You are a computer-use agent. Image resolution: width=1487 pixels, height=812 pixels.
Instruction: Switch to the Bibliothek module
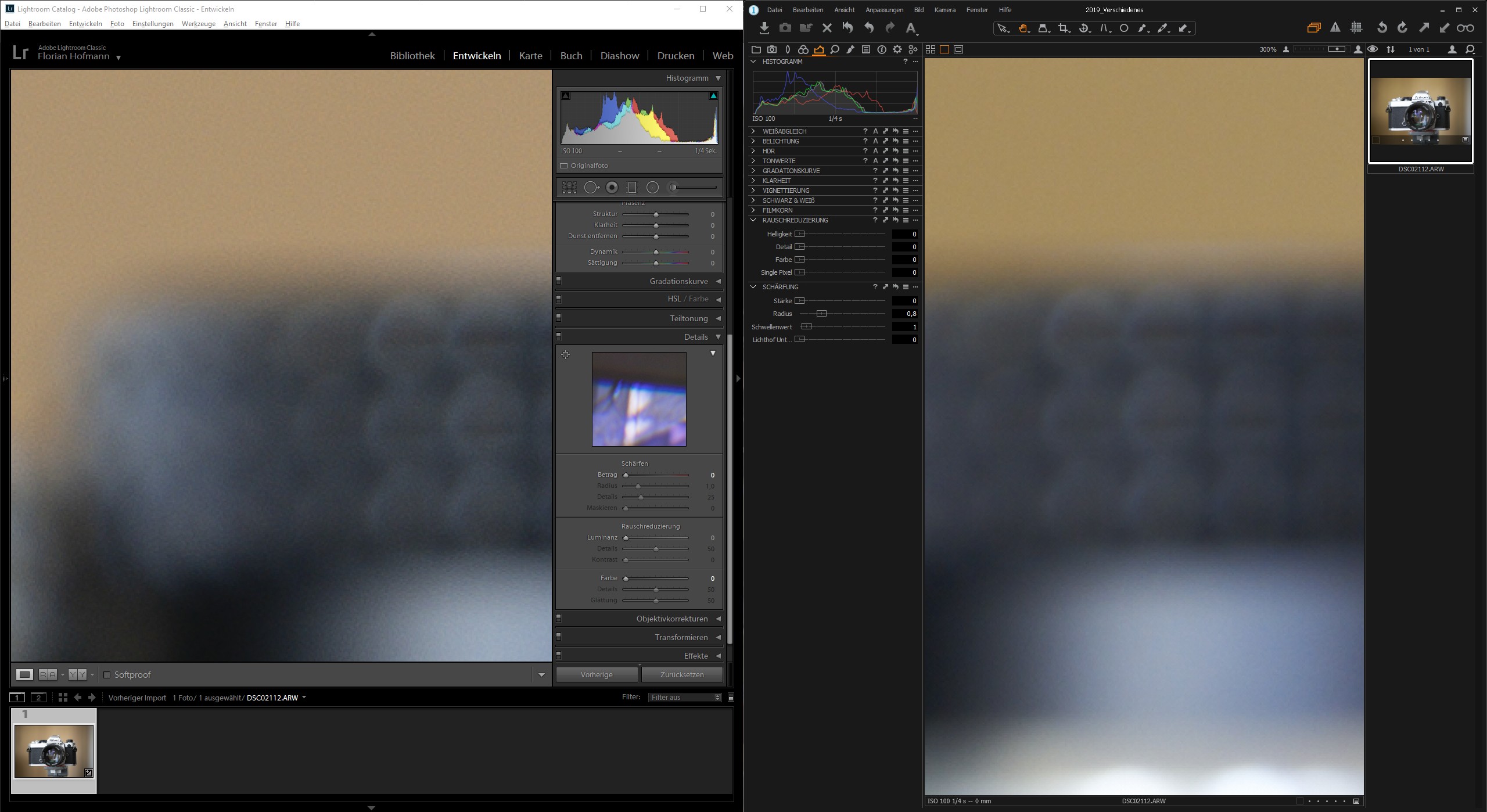[x=412, y=56]
